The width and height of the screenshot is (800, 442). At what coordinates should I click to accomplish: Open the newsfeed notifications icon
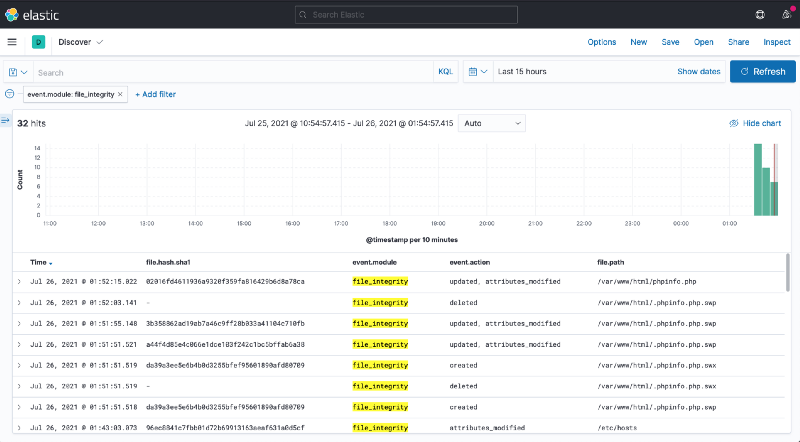click(786, 14)
